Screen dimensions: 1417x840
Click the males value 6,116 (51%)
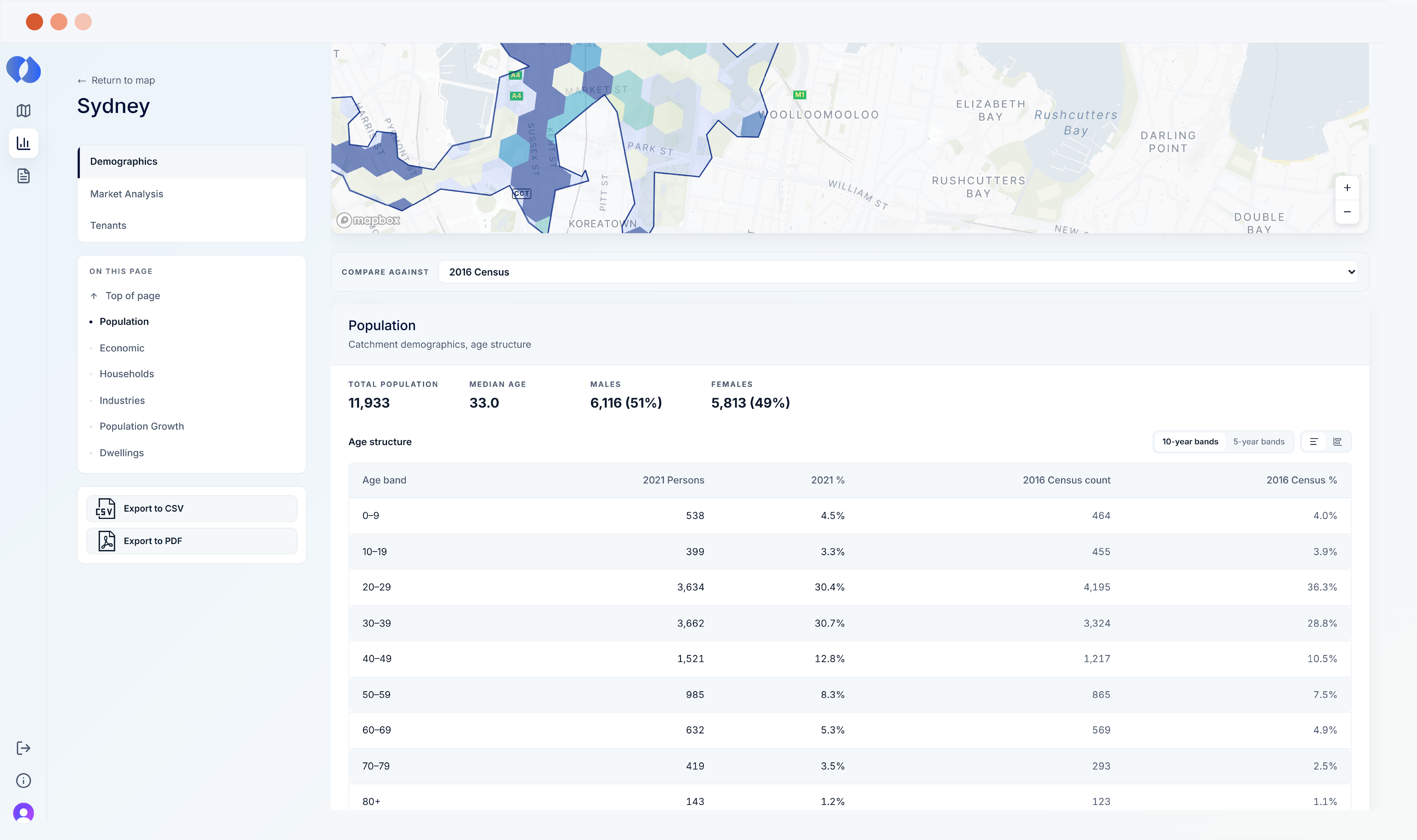click(x=626, y=403)
